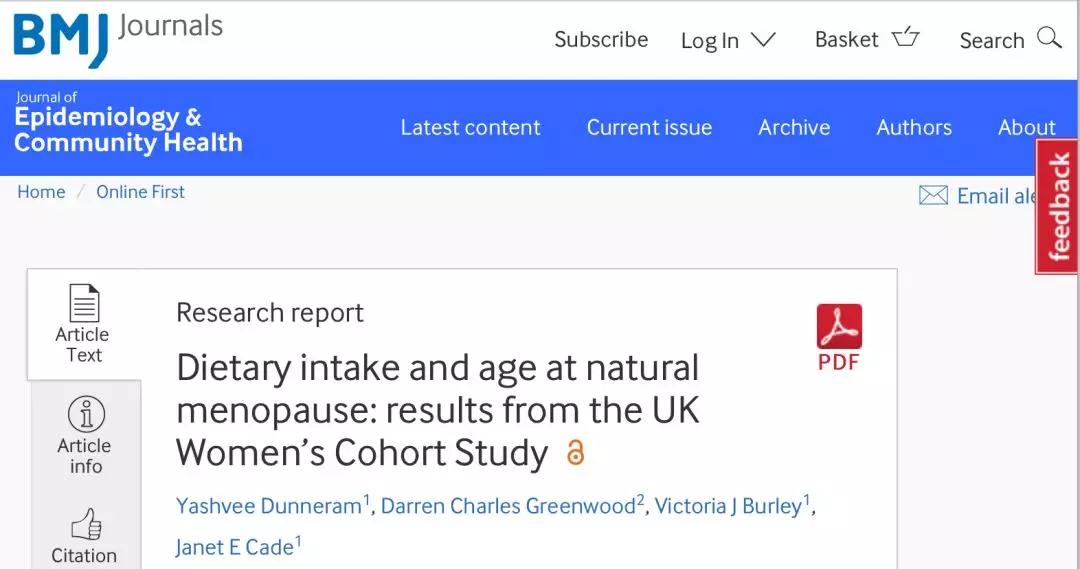
Task: Go to Latest content menu
Action: (x=470, y=127)
